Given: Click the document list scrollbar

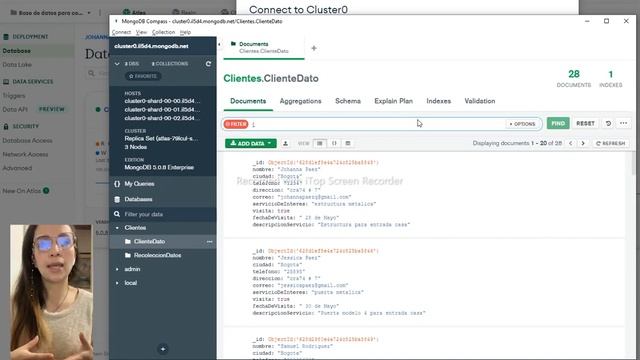Looking at the screenshot, I should click(633, 163).
